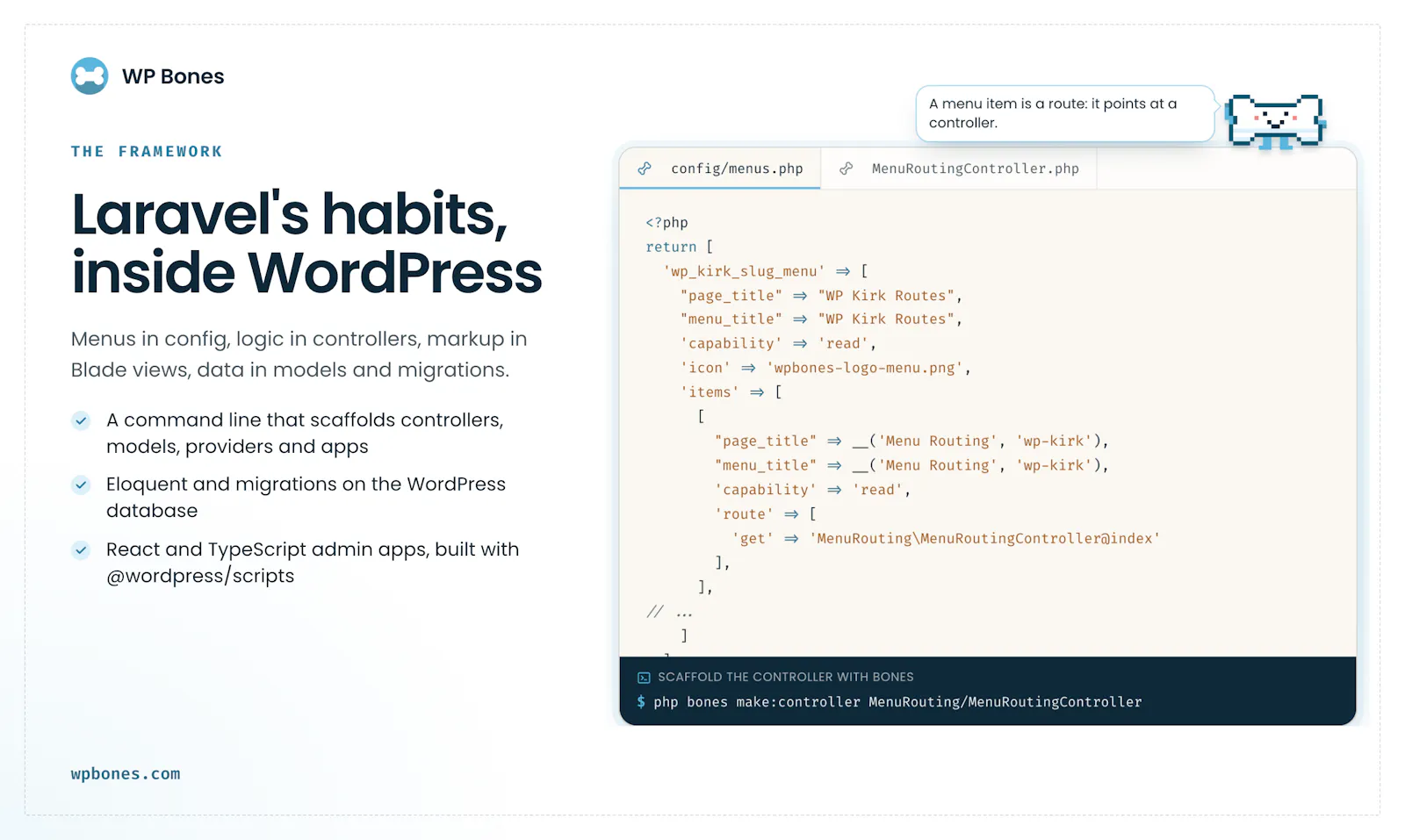The width and height of the screenshot is (1405, 840).
Task: Click the MenuRoutingController@index route line
Action: click(x=946, y=538)
